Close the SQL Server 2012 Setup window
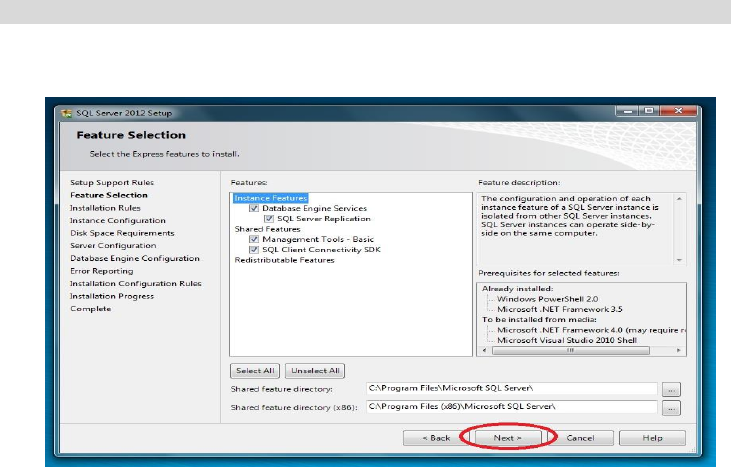 (x=678, y=111)
